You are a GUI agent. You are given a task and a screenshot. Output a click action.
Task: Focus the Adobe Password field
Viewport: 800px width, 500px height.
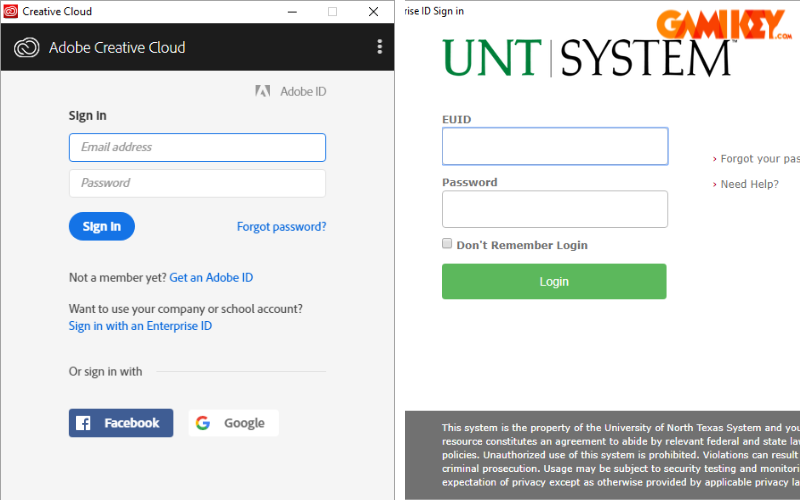point(197,183)
